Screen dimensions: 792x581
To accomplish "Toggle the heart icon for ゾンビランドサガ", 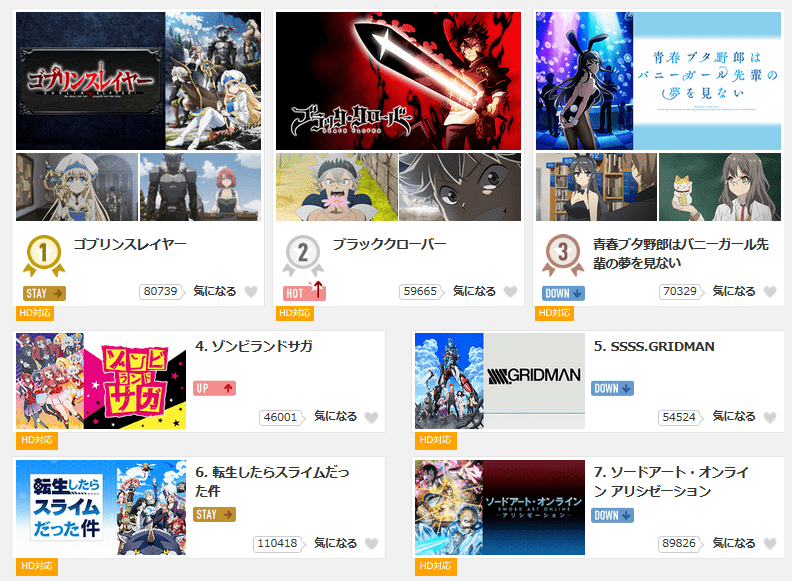I will pos(372,417).
